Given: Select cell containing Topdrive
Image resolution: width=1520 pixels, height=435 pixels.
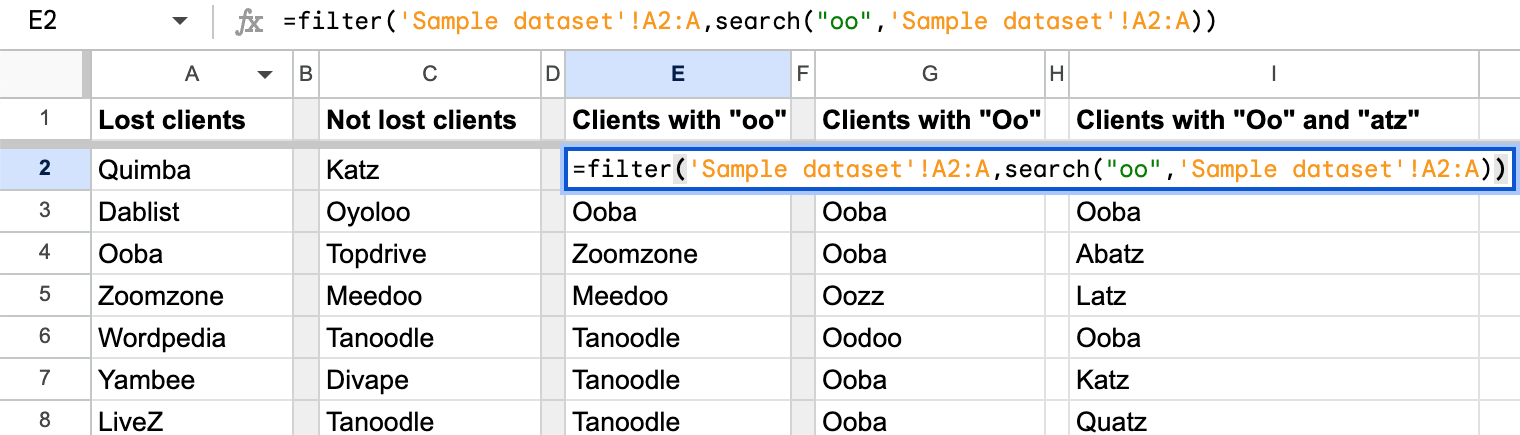Looking at the screenshot, I should pyautogui.click(x=429, y=253).
